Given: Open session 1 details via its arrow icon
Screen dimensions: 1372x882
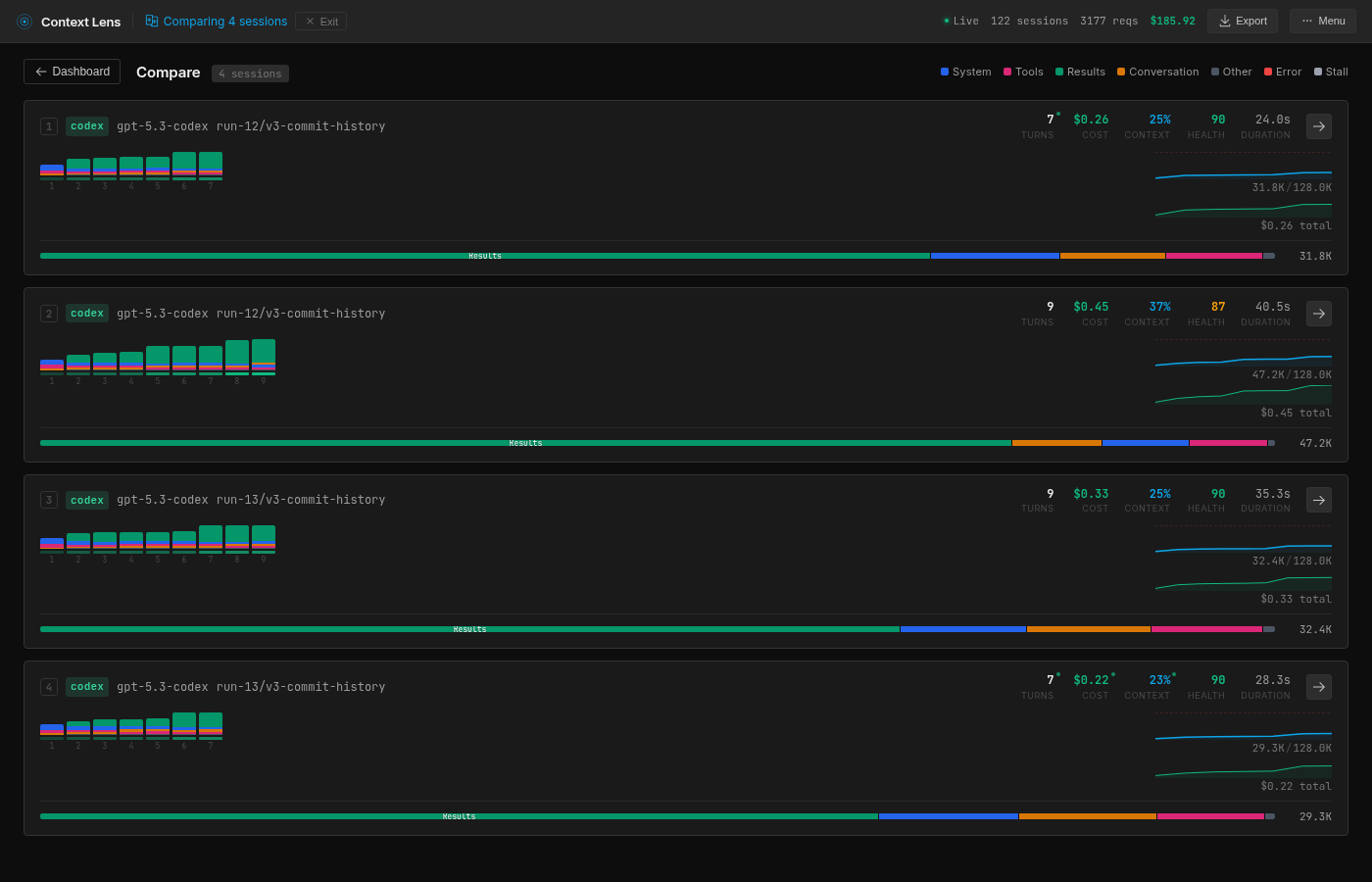Looking at the screenshot, I should tap(1318, 126).
